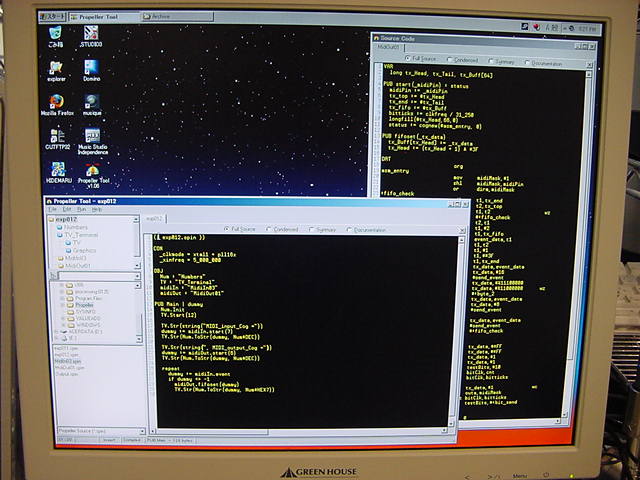Select the Graphics object in the tree

pyautogui.click(x=81, y=251)
